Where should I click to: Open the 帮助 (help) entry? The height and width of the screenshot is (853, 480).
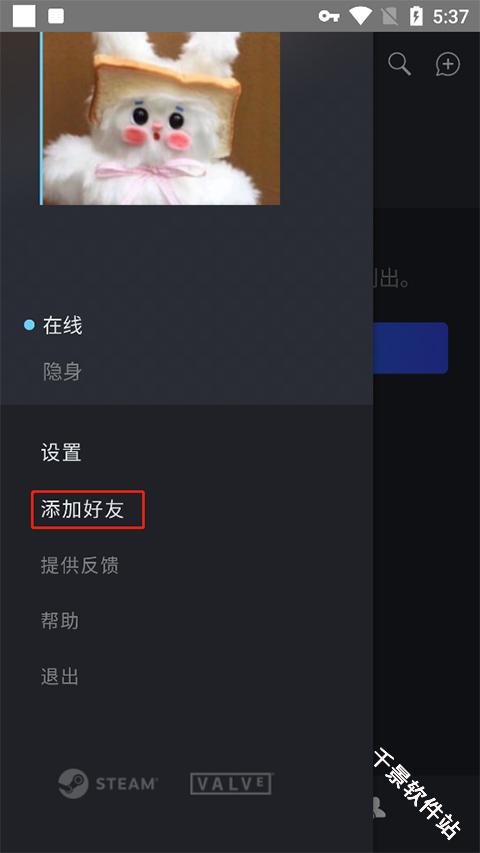coord(60,621)
